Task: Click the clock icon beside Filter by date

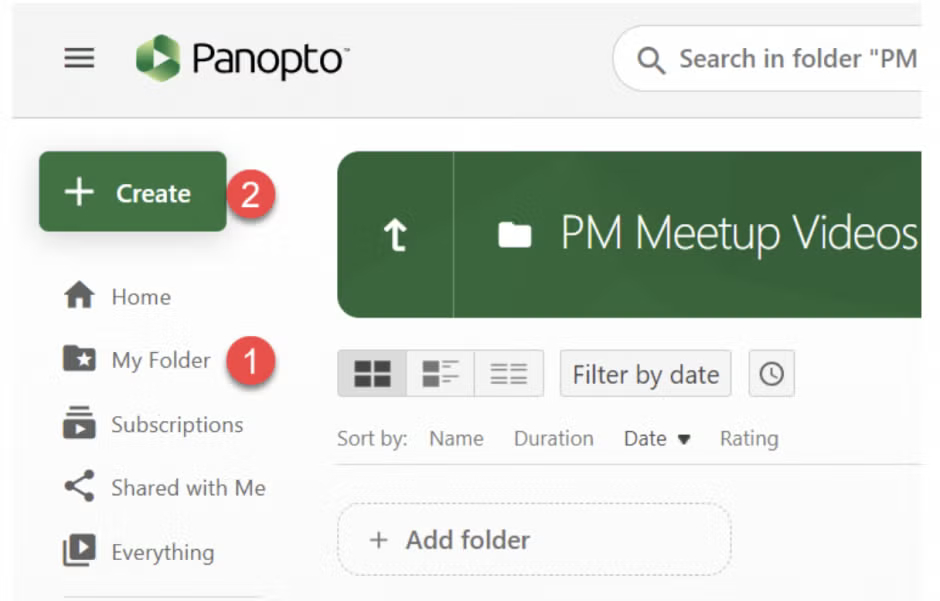Action: [x=771, y=374]
